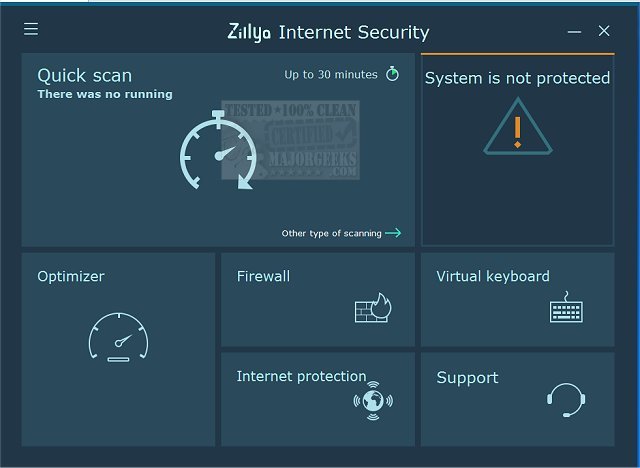Open the Optimizer tile label
The image size is (640, 468).
[71, 276]
